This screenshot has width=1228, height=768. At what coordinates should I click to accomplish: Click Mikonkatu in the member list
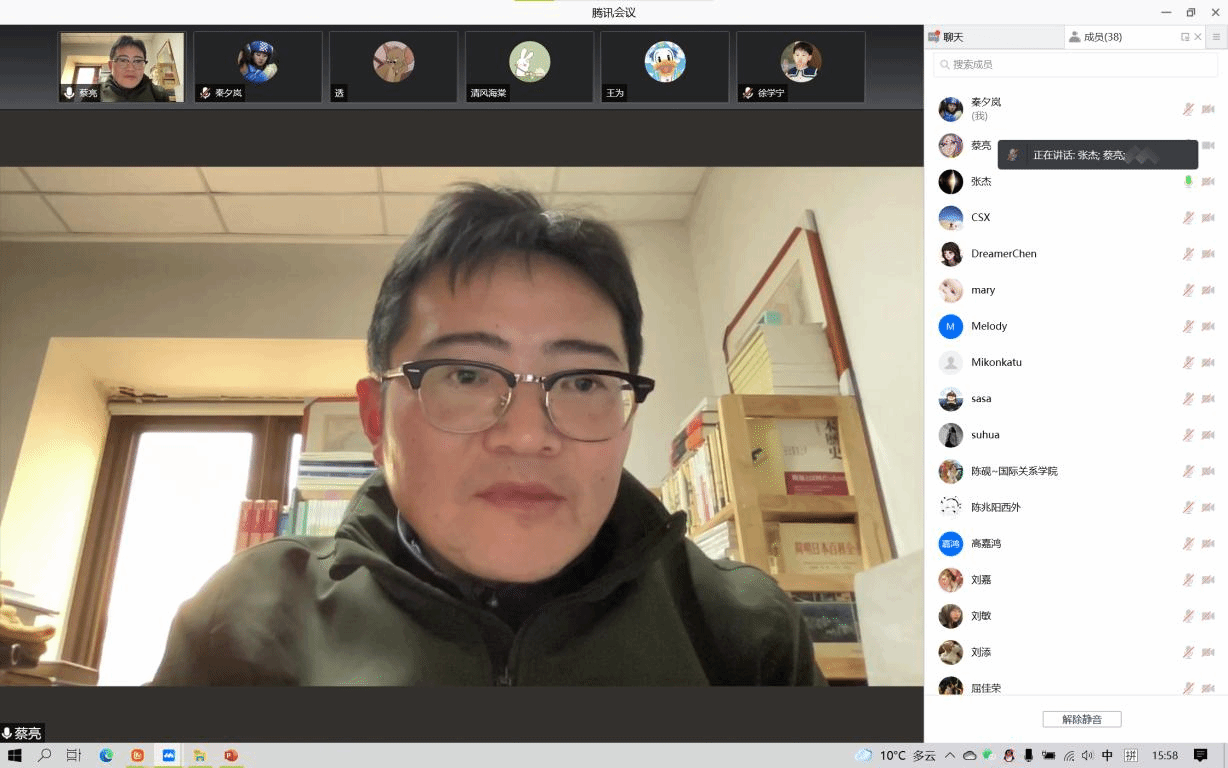click(996, 362)
